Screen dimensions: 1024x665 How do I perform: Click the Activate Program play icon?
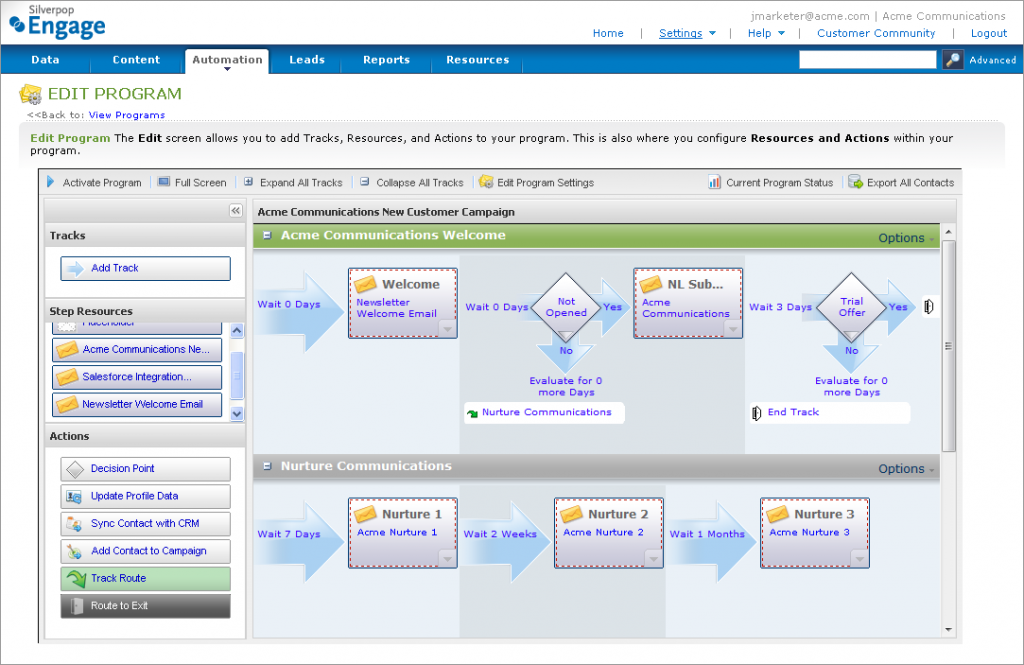51,182
